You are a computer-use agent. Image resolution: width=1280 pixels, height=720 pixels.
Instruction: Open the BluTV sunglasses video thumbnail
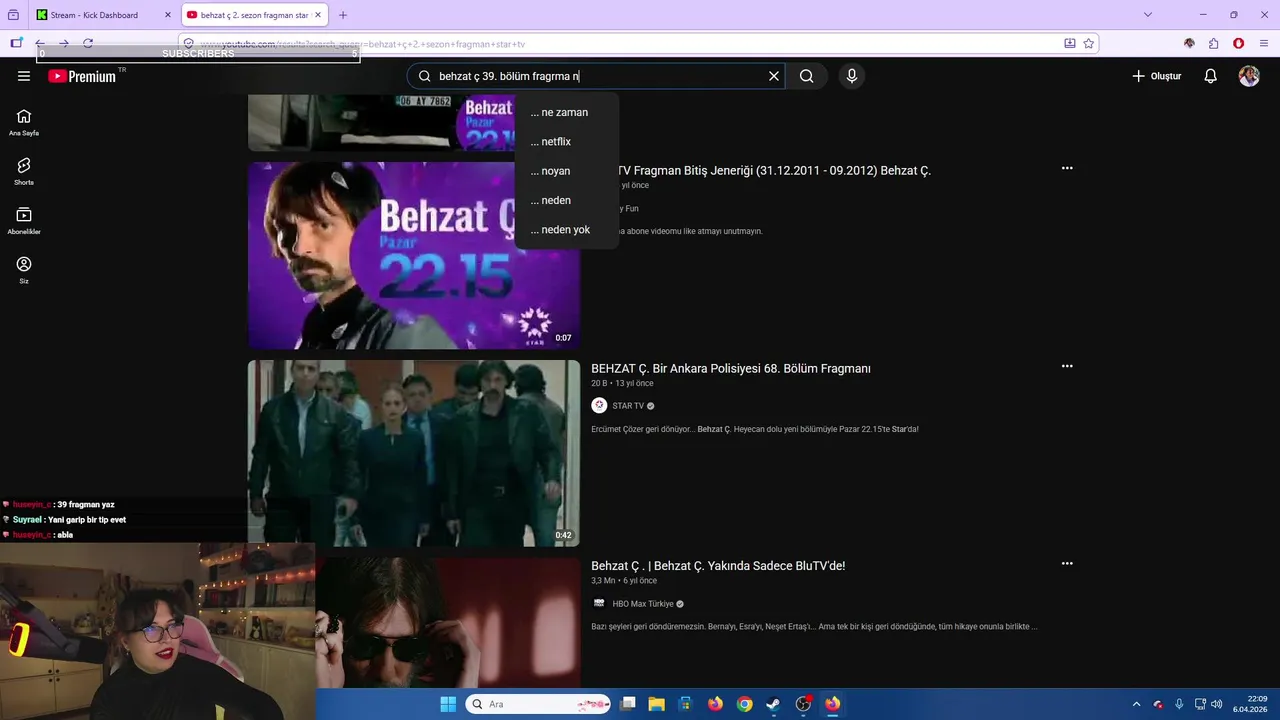point(448,623)
